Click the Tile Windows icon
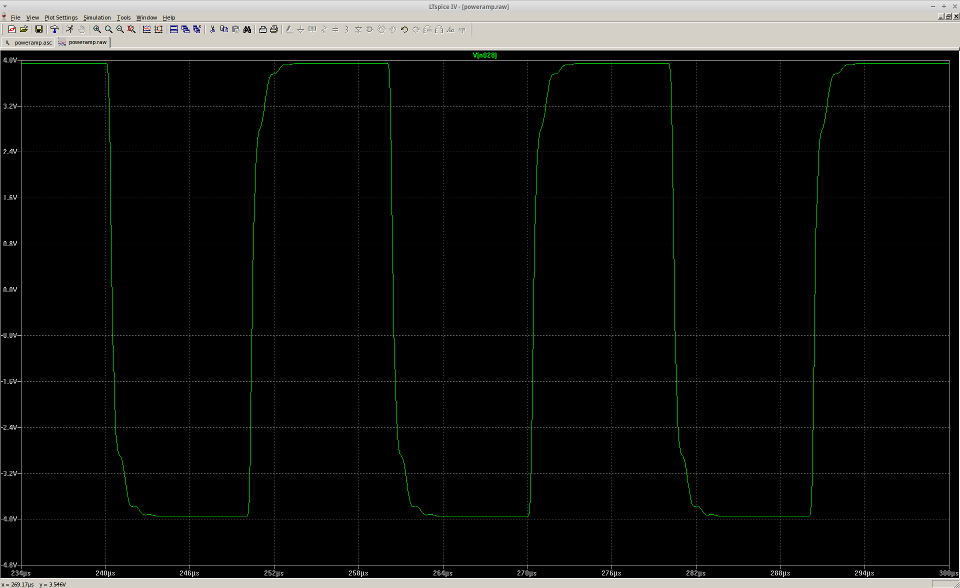960x588 pixels. [x=174, y=29]
